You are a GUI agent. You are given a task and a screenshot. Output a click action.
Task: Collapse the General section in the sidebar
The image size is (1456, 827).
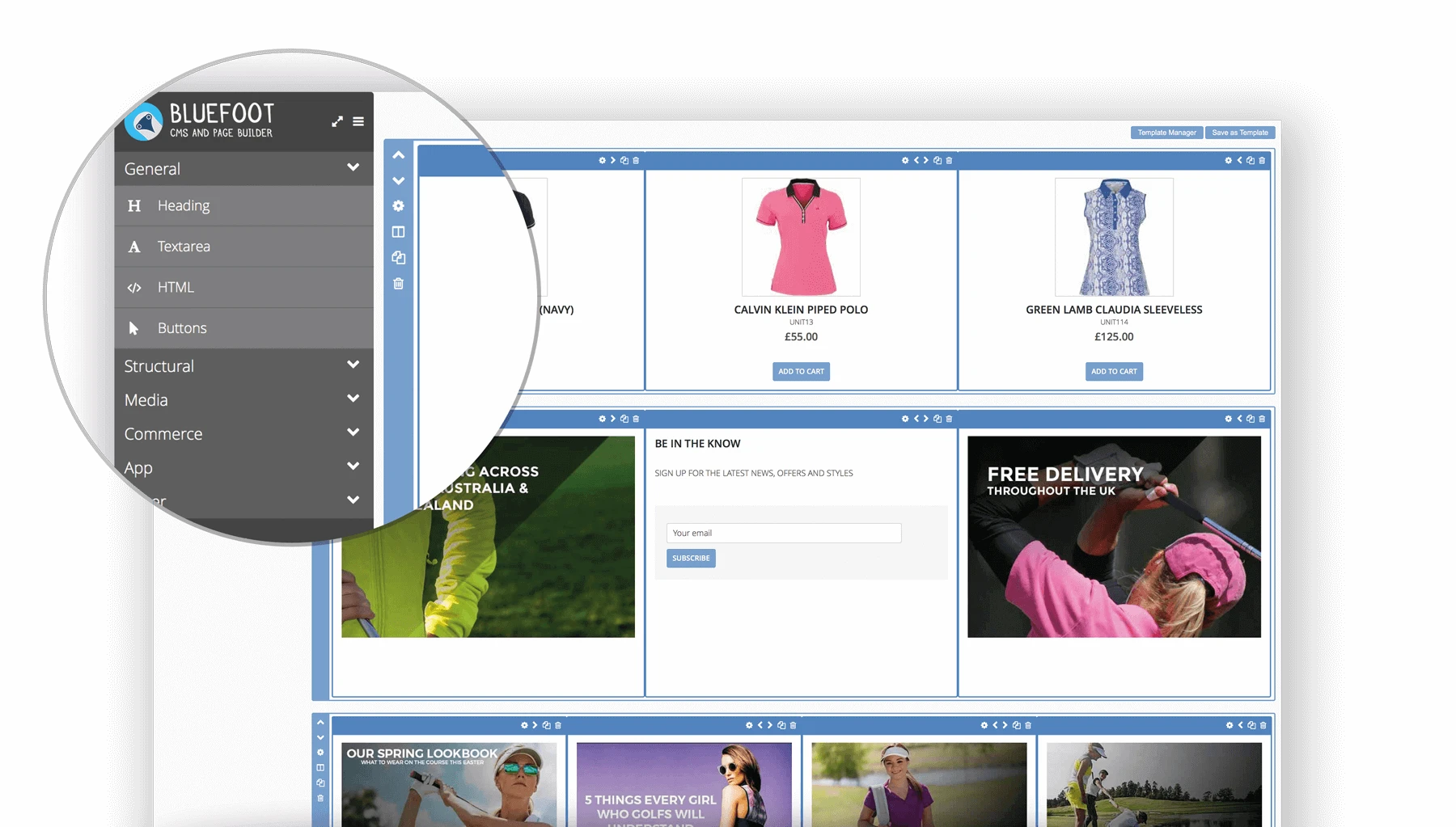[353, 168]
